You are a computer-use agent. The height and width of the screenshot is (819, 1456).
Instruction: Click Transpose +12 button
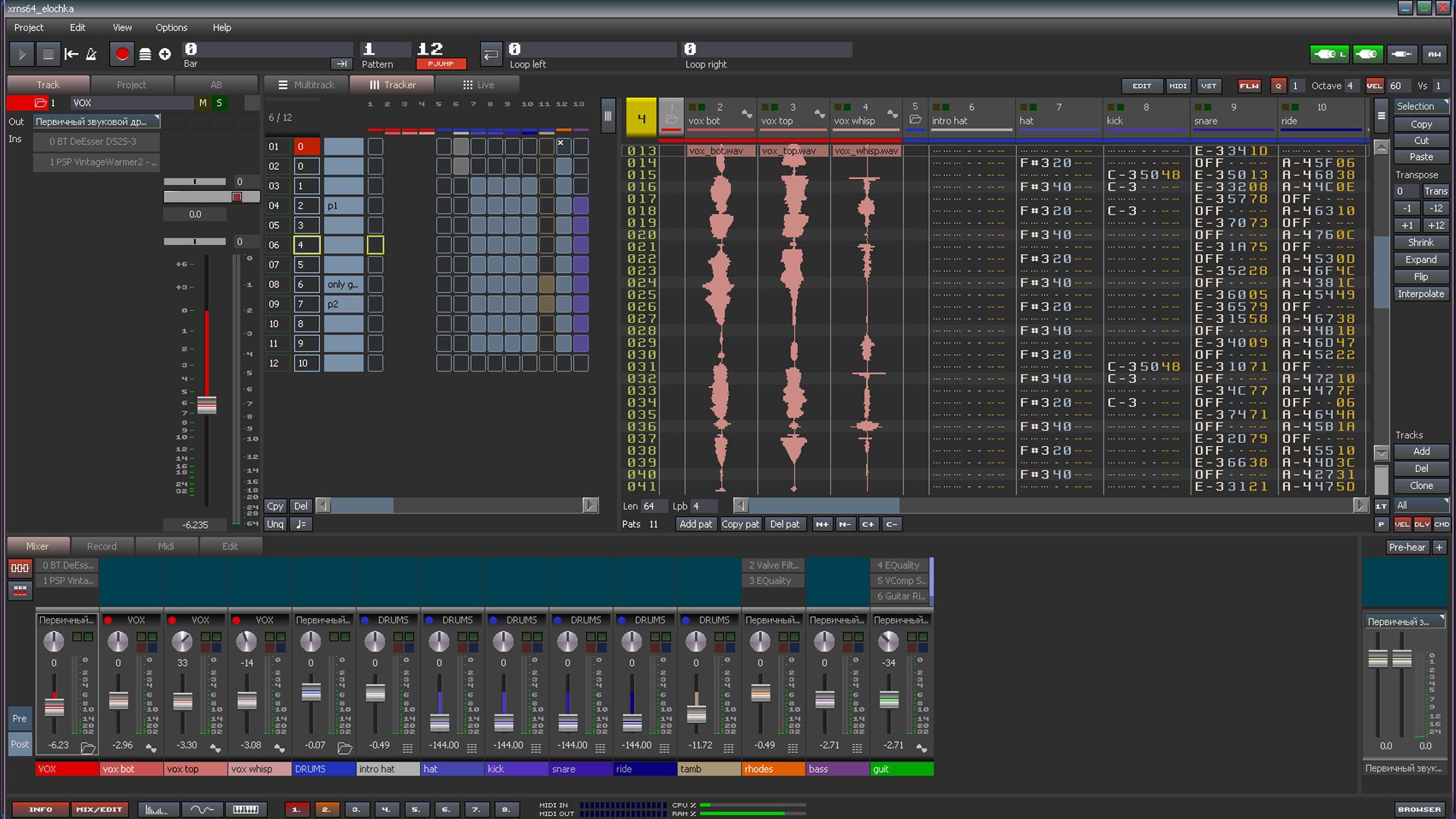tap(1436, 225)
